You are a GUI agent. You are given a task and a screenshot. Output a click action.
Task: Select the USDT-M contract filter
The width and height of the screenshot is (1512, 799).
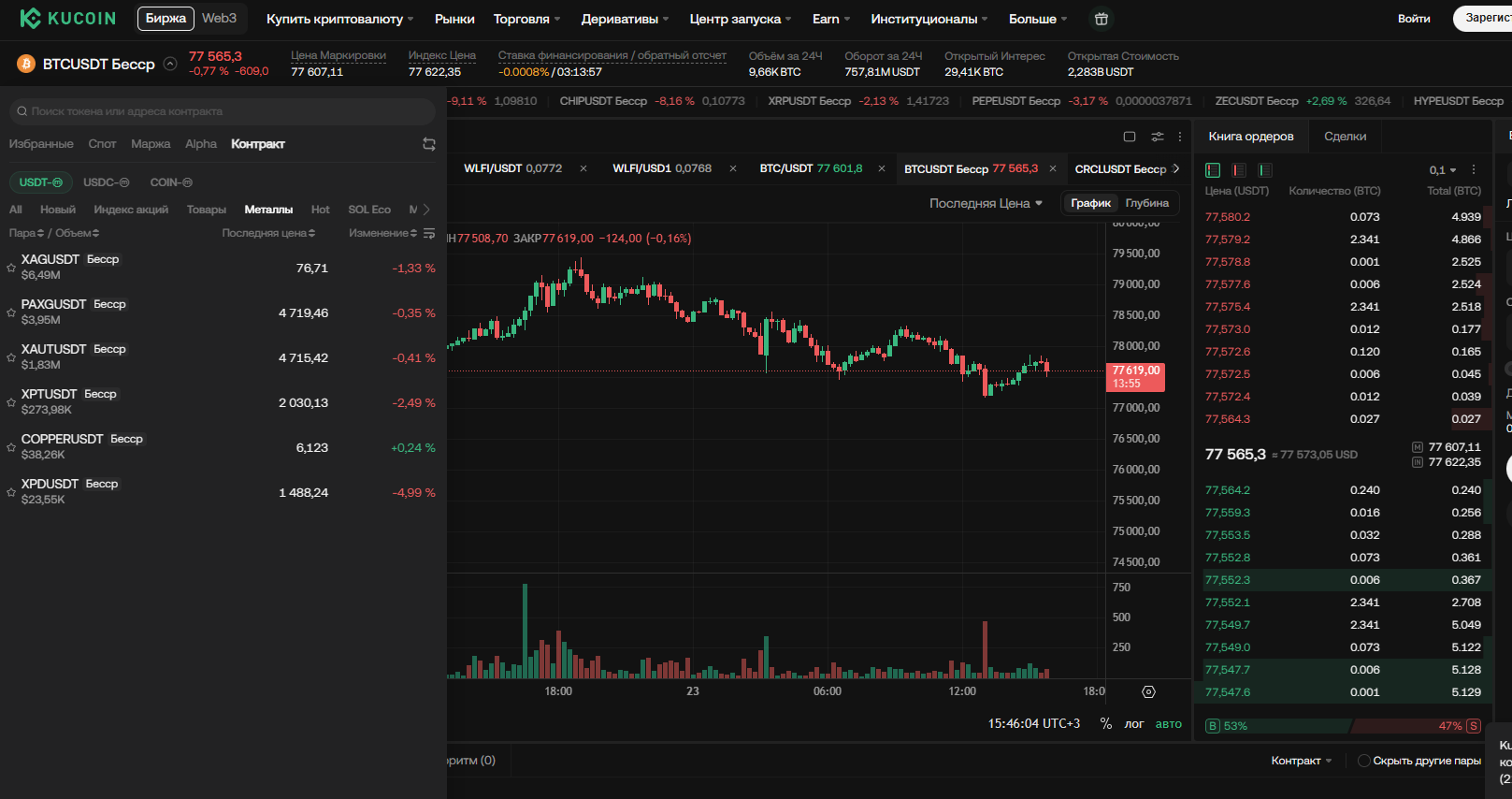click(x=41, y=182)
